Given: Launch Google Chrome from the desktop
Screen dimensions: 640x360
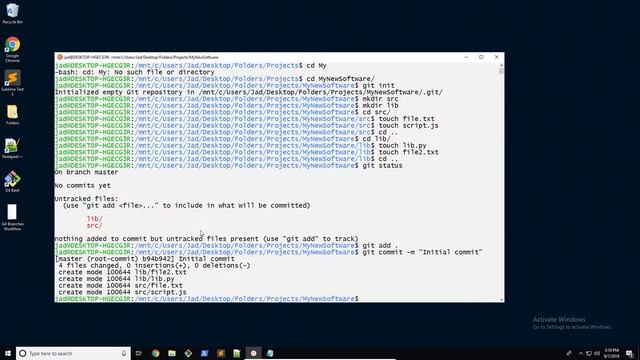Looking at the screenshot, I should tap(12, 49).
